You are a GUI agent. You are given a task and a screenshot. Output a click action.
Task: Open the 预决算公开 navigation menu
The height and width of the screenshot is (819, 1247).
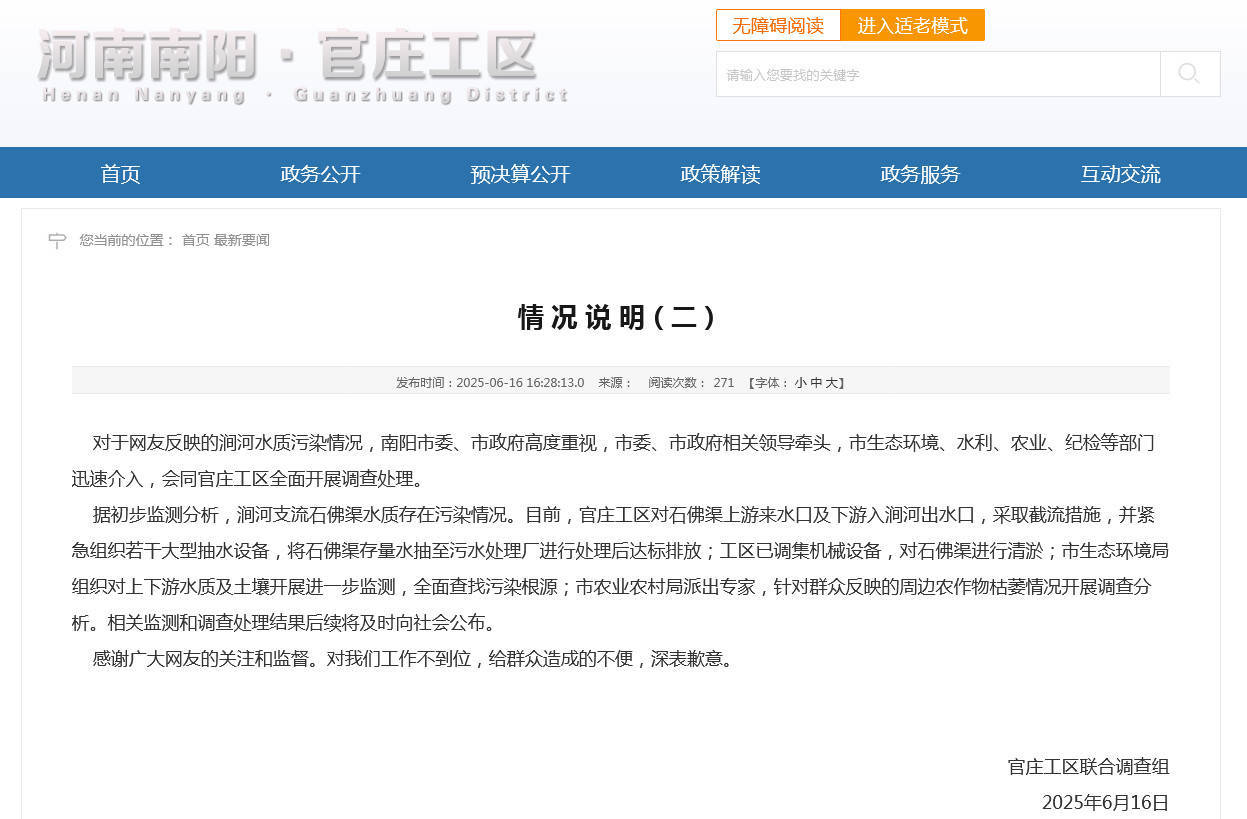tap(520, 173)
